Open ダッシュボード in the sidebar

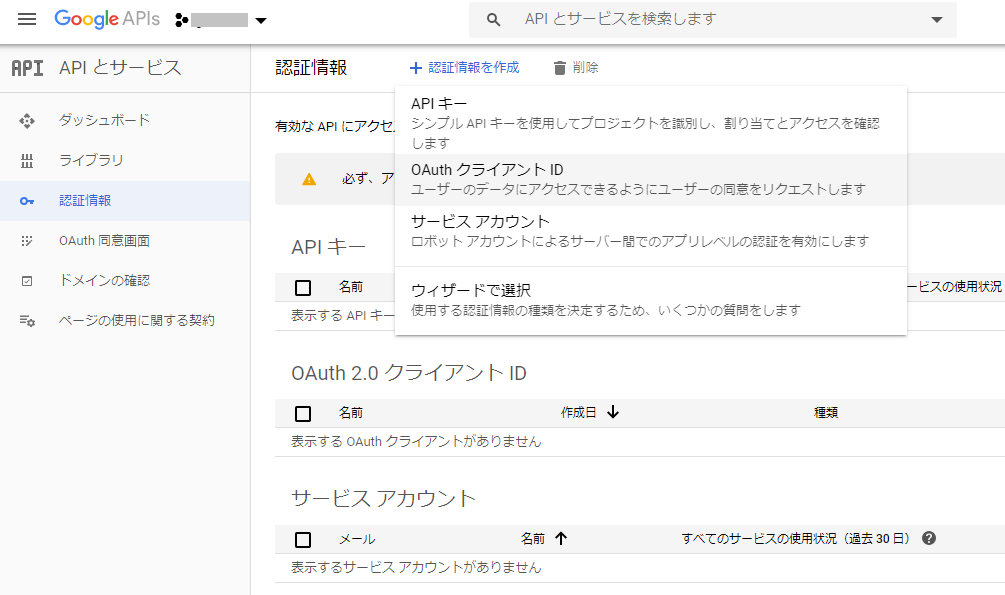104,120
